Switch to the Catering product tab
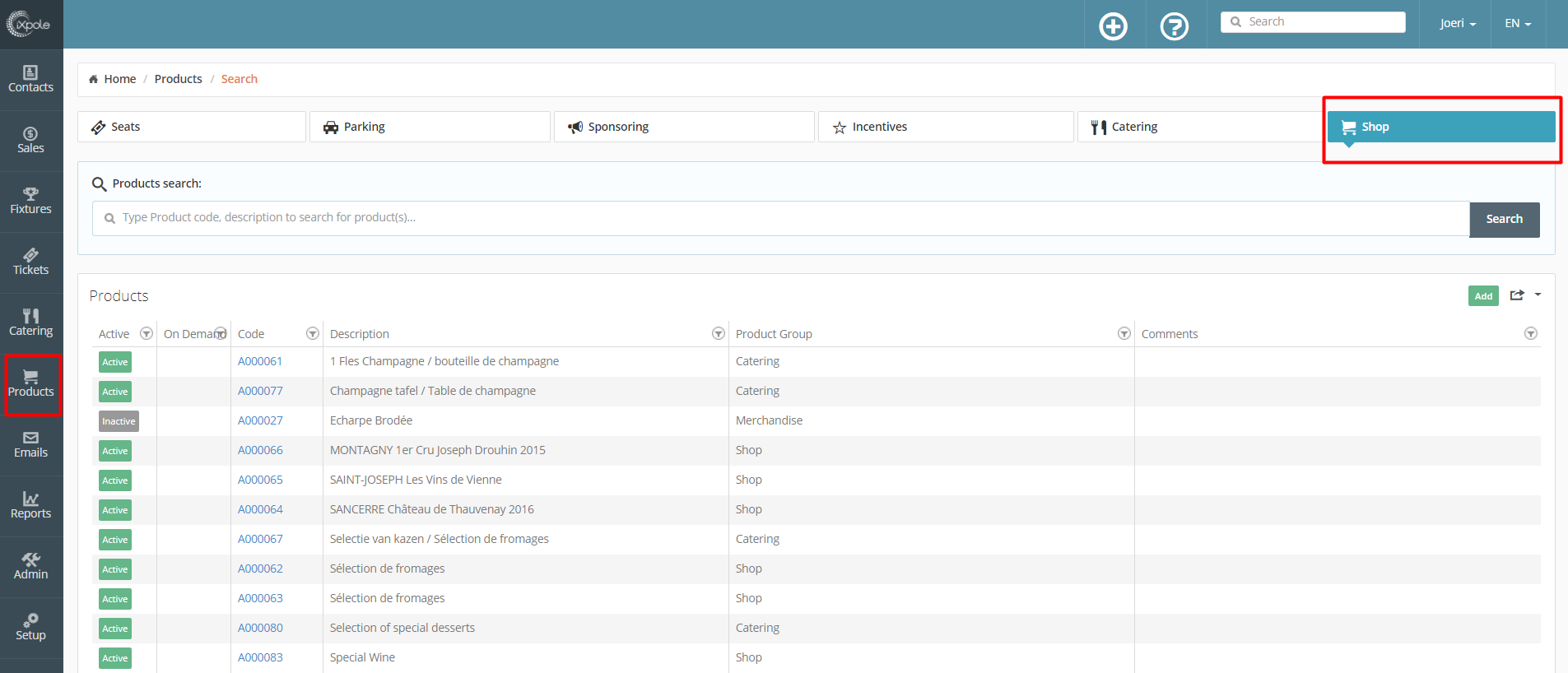The image size is (1568, 673). (x=1200, y=127)
